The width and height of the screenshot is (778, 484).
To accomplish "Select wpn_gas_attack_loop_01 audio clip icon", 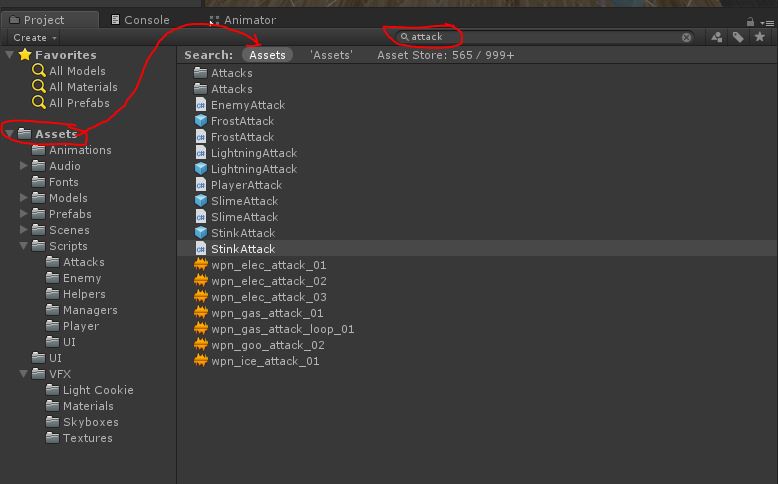I will tap(200, 329).
